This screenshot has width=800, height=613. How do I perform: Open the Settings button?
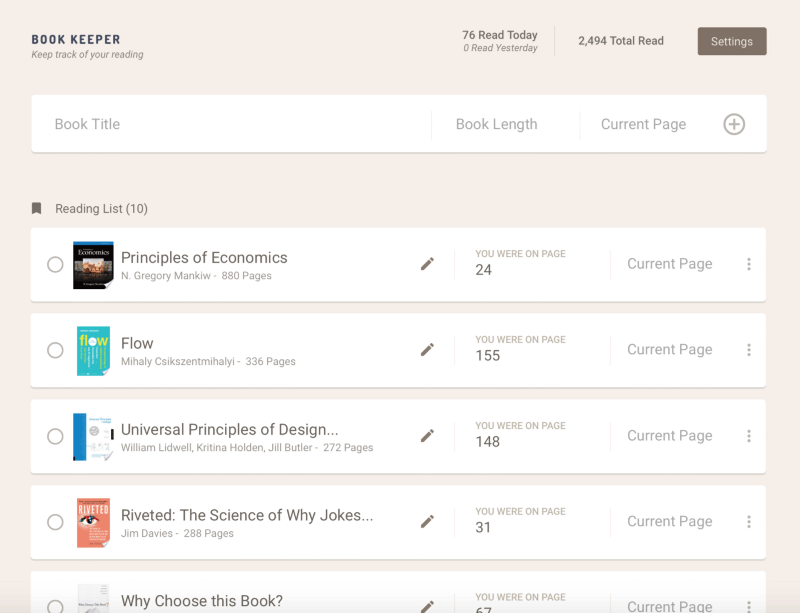click(731, 41)
